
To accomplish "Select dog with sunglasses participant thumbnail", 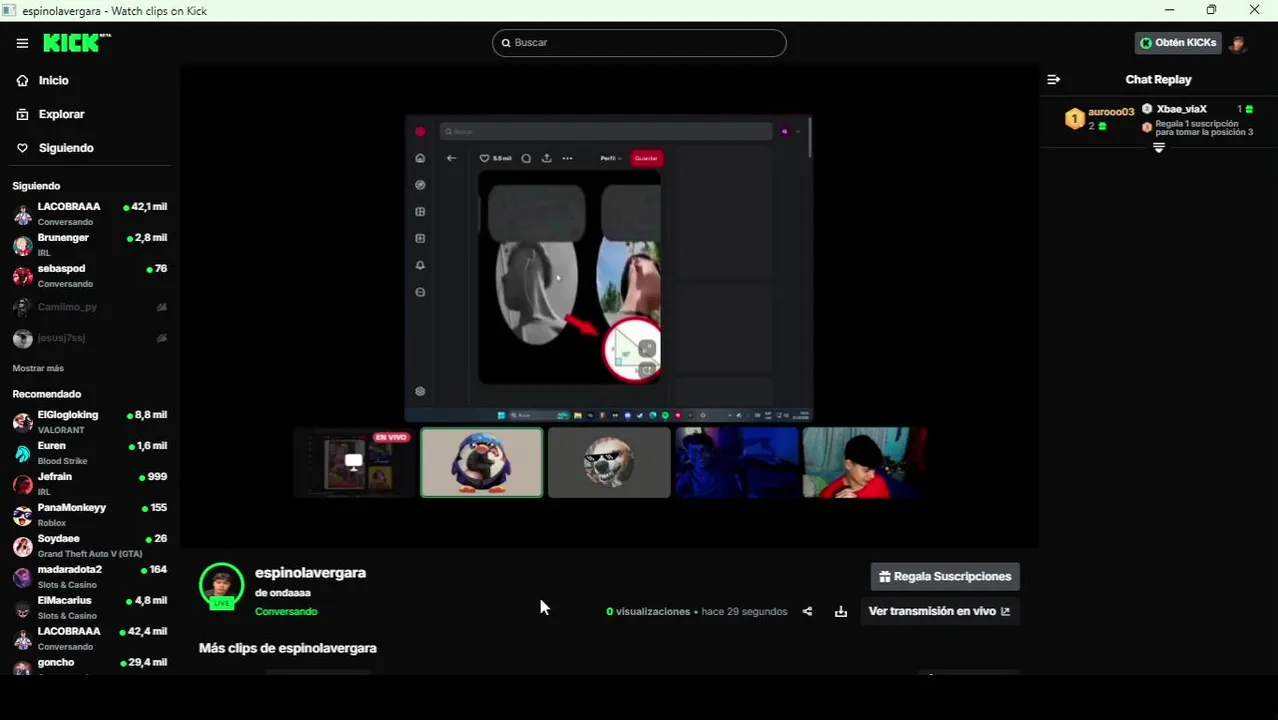I will [609, 462].
